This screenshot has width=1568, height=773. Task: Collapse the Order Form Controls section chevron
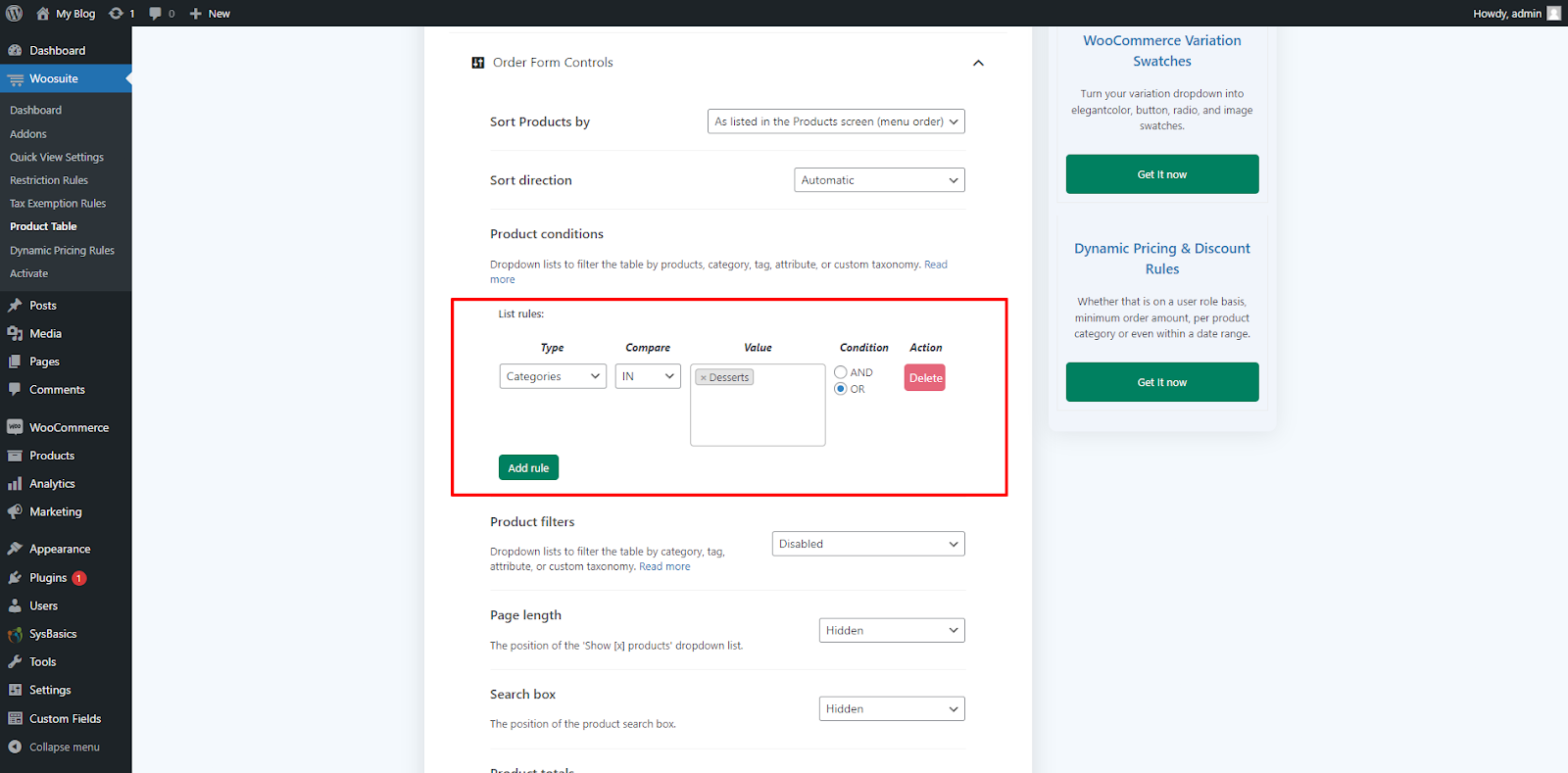[978, 63]
